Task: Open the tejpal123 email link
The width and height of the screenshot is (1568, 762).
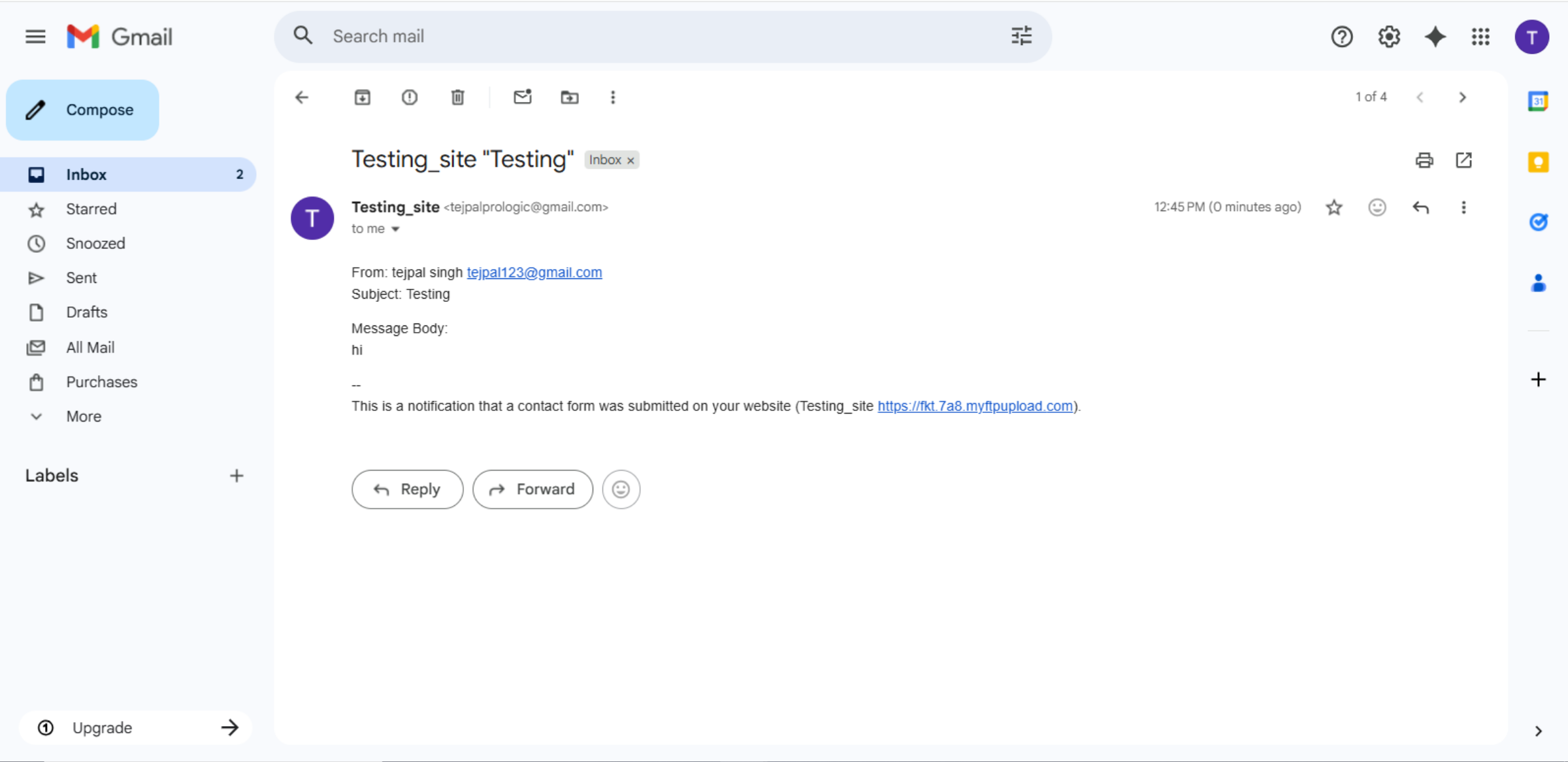Action: [x=534, y=273]
